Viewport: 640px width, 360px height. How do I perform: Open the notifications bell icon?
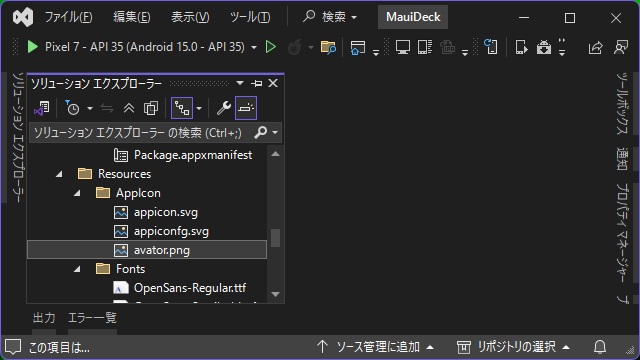[600, 347]
